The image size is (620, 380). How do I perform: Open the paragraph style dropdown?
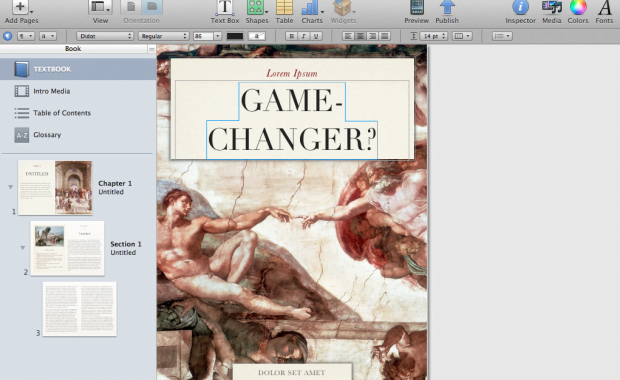[26, 36]
